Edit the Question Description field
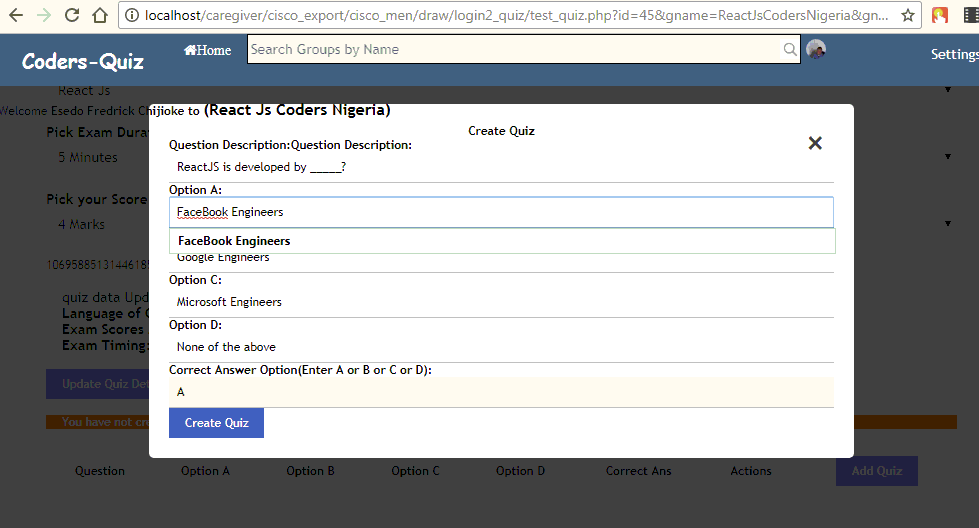Image resolution: width=979 pixels, height=528 pixels. 501,167
